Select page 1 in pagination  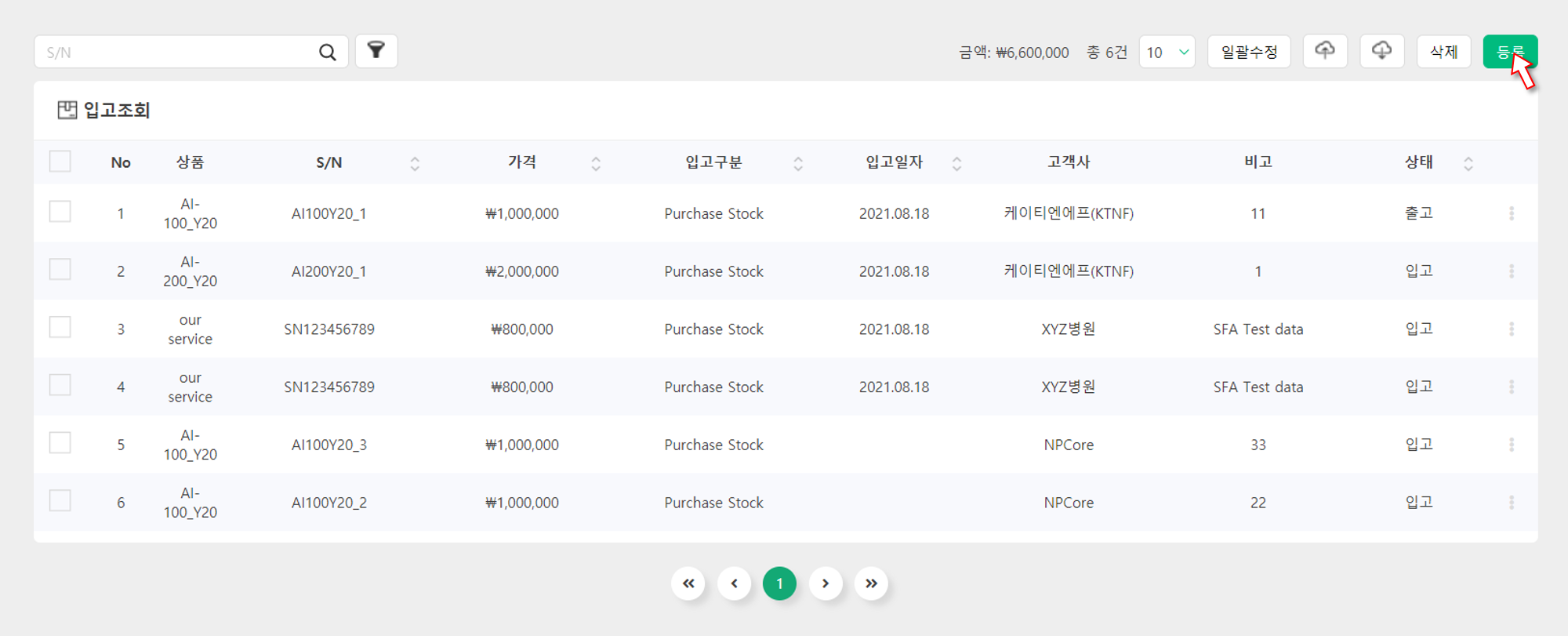click(x=779, y=583)
